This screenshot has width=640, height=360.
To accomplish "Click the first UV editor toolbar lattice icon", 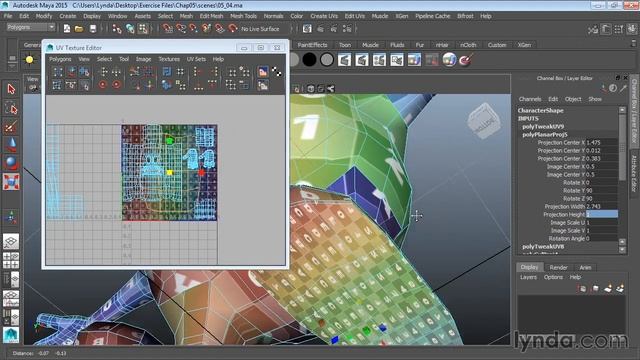I will [58, 72].
